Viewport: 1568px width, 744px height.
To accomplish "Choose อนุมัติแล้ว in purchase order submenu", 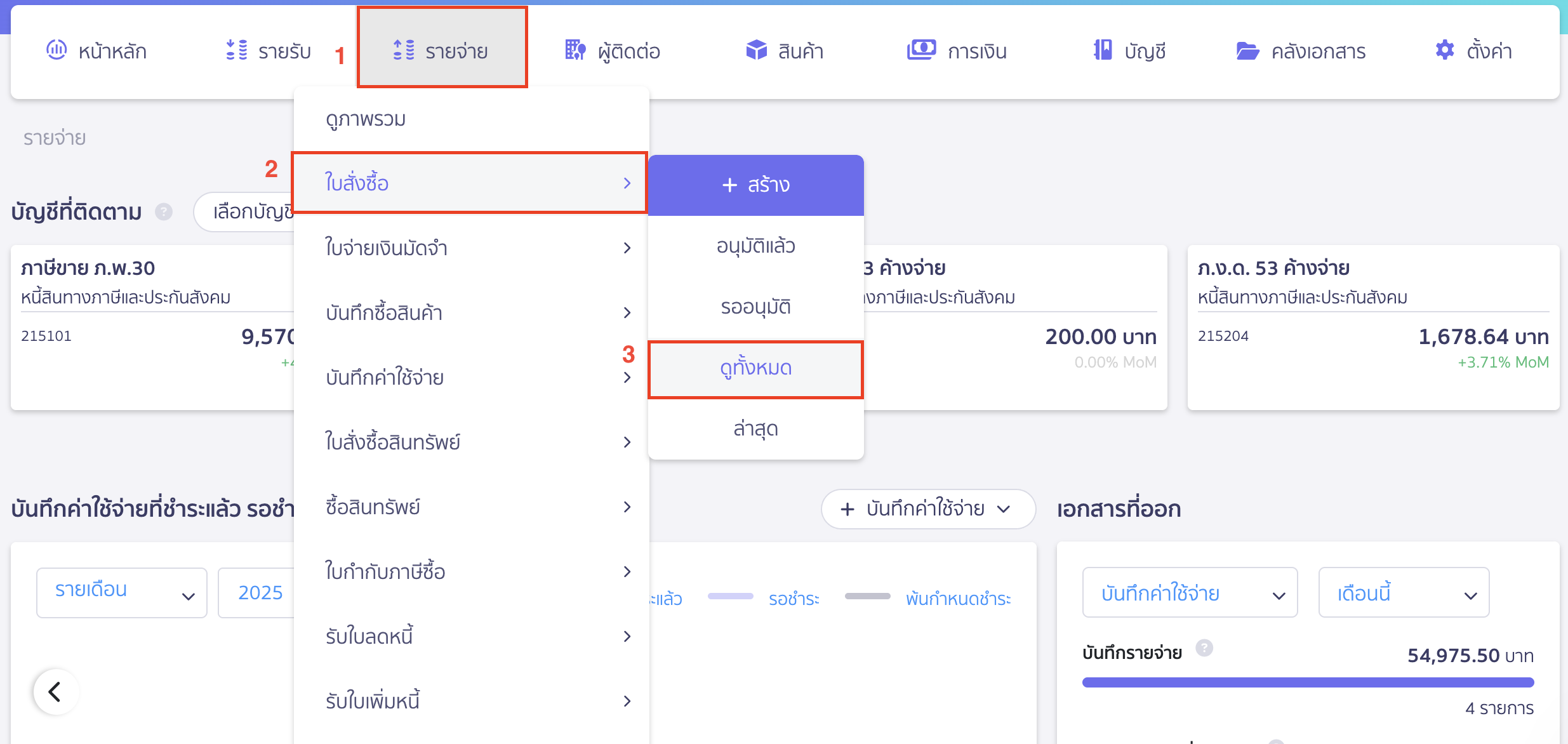I will point(755,246).
